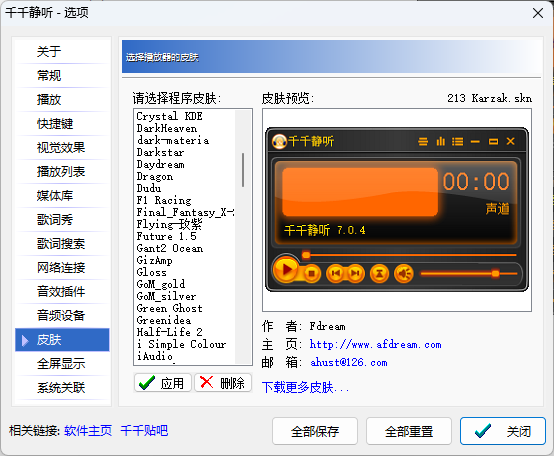Apply the selected skin with 应用 button

click(163, 383)
